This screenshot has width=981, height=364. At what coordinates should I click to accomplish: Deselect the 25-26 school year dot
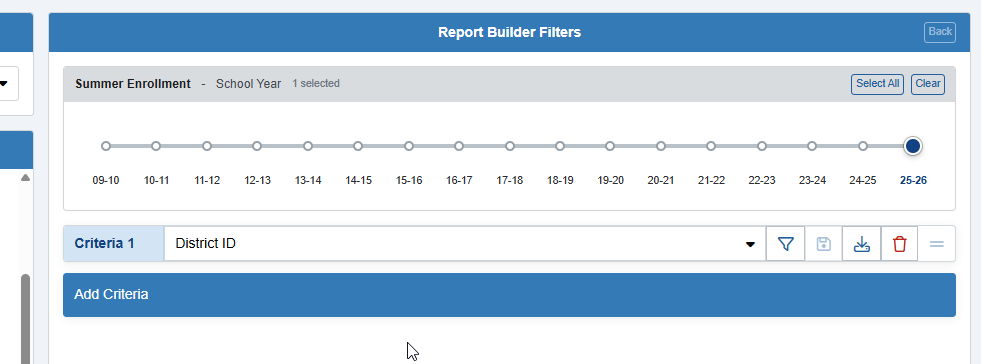[x=913, y=146]
